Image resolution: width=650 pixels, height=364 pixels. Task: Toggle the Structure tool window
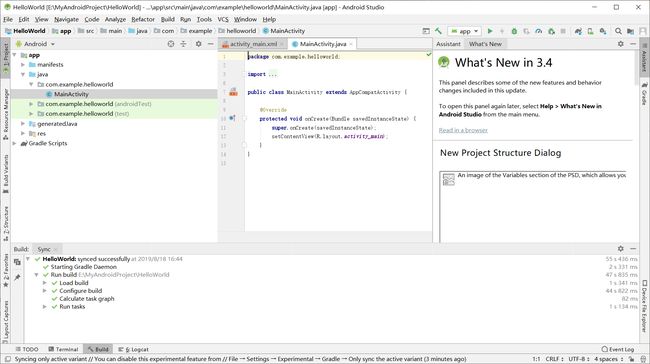(x=5, y=223)
